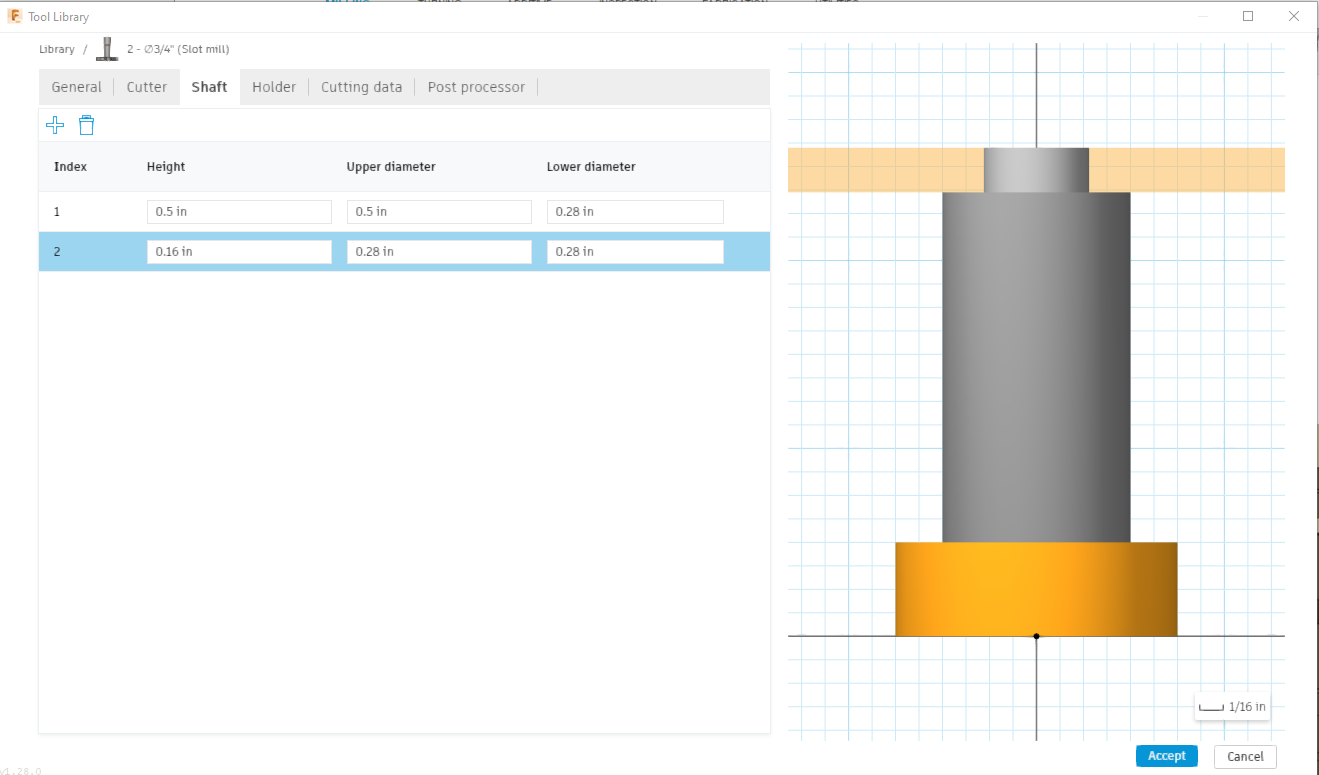Viewport: 1319px width, 775px height.
Task: Edit Lower diameter of segment 2
Action: tap(634, 251)
